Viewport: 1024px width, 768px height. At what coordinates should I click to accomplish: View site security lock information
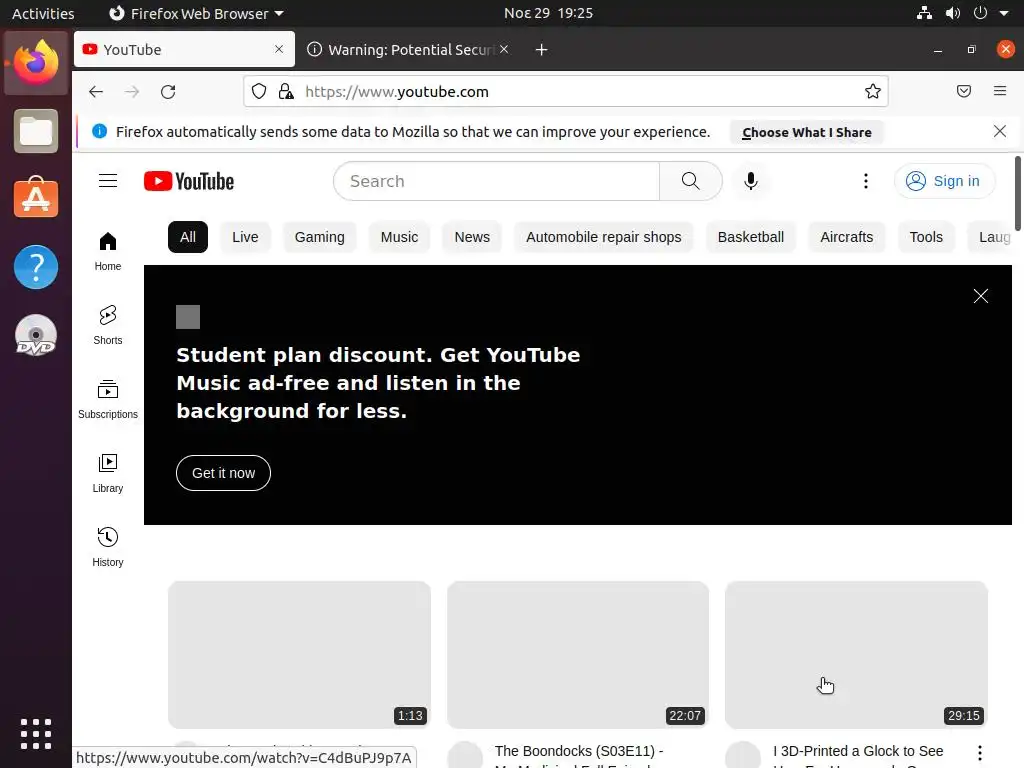pos(286,91)
